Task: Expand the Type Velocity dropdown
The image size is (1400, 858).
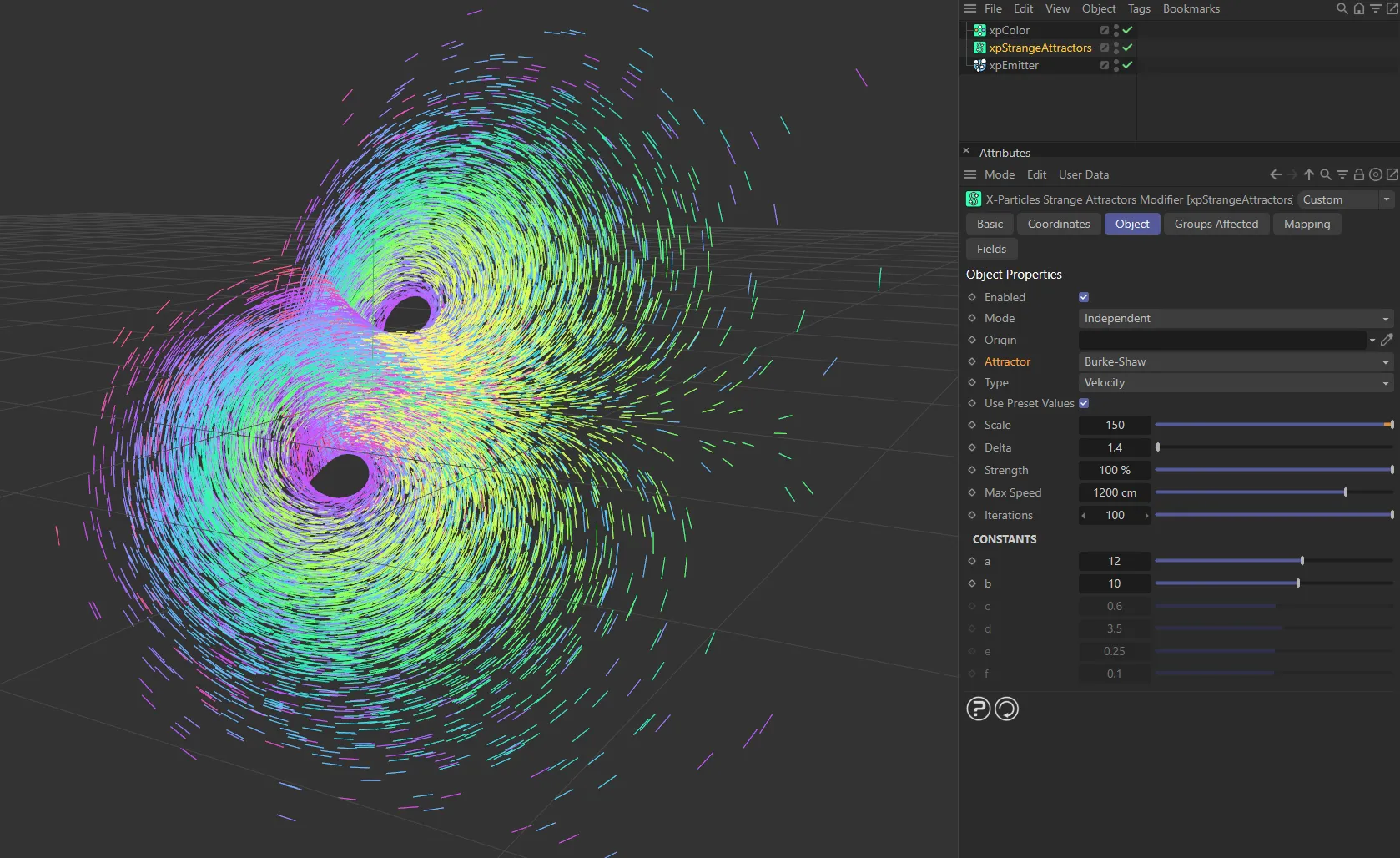Action: coord(1235,382)
